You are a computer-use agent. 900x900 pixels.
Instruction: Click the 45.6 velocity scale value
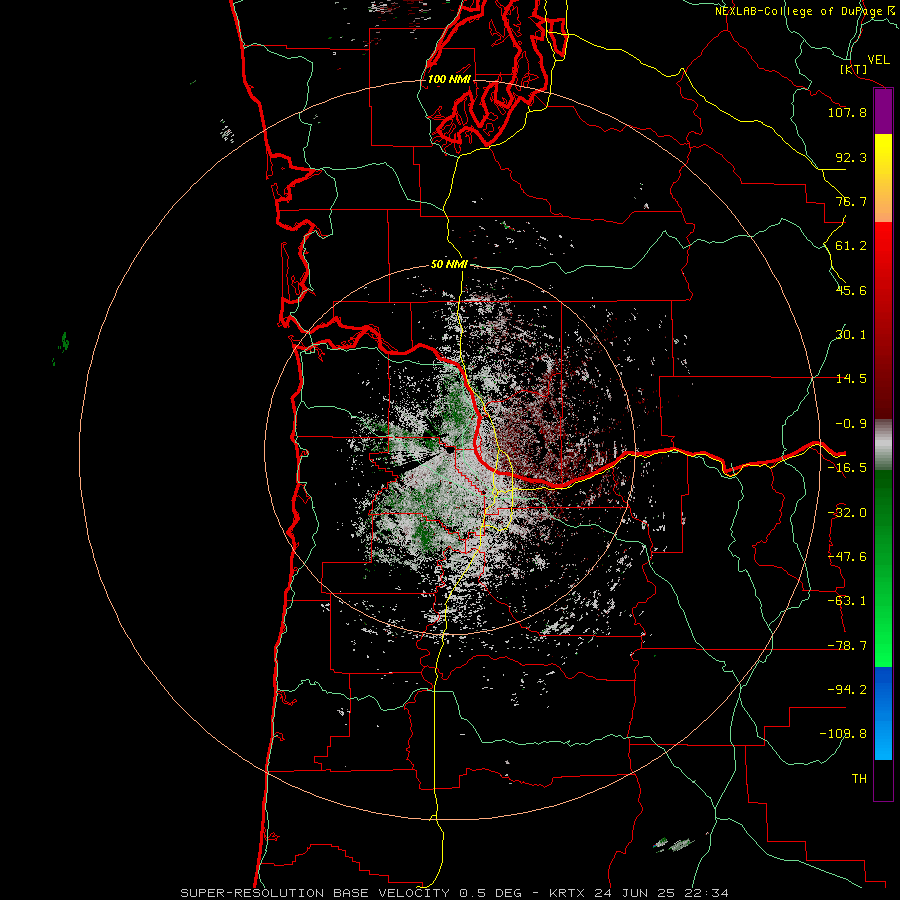pyautogui.click(x=851, y=290)
